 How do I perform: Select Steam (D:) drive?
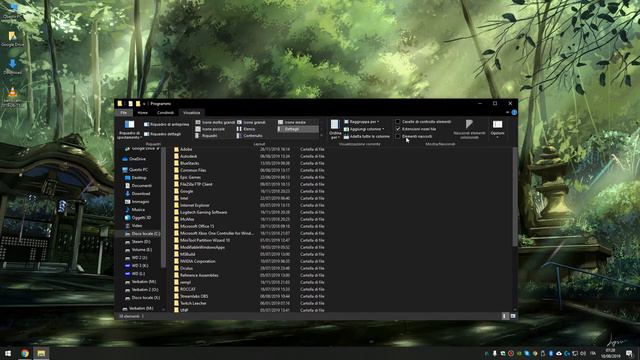coord(138,242)
